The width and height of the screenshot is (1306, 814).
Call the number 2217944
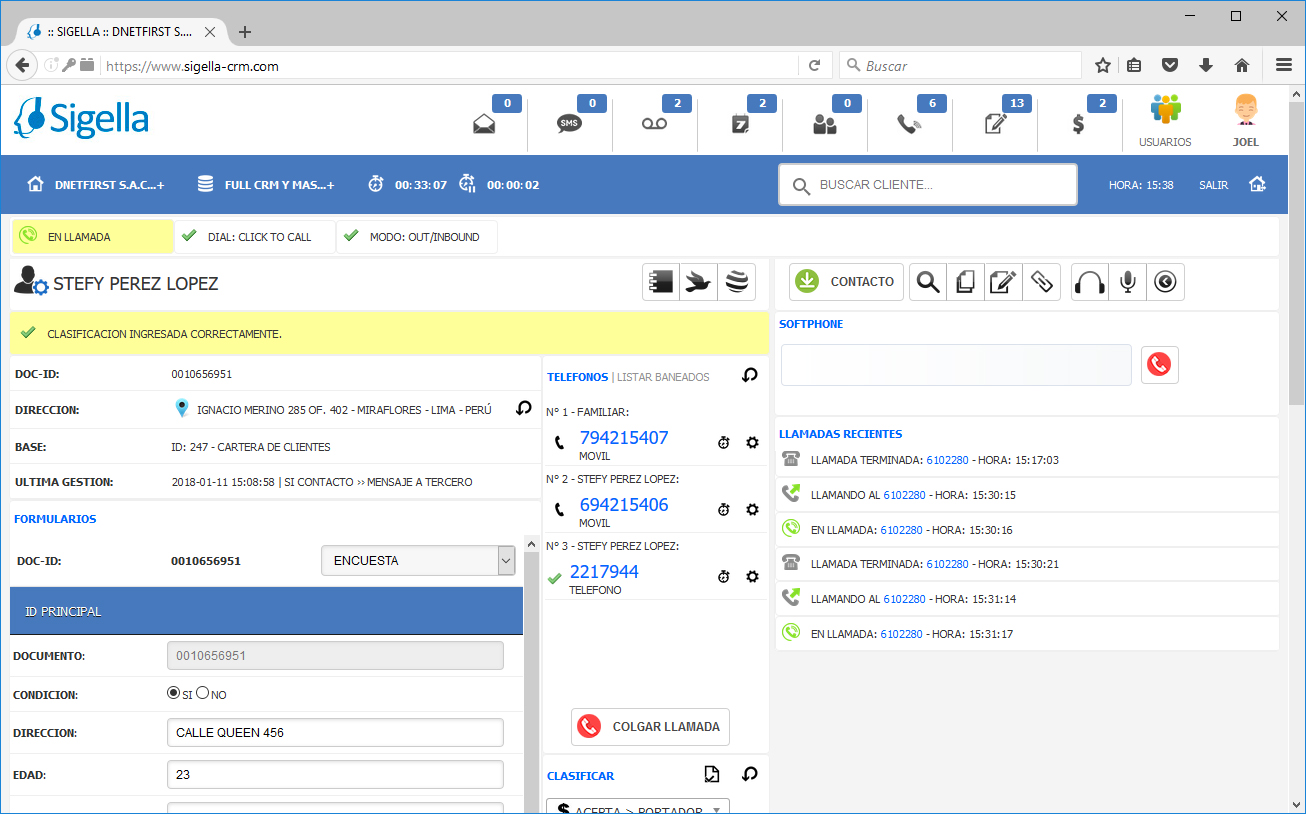pos(604,572)
